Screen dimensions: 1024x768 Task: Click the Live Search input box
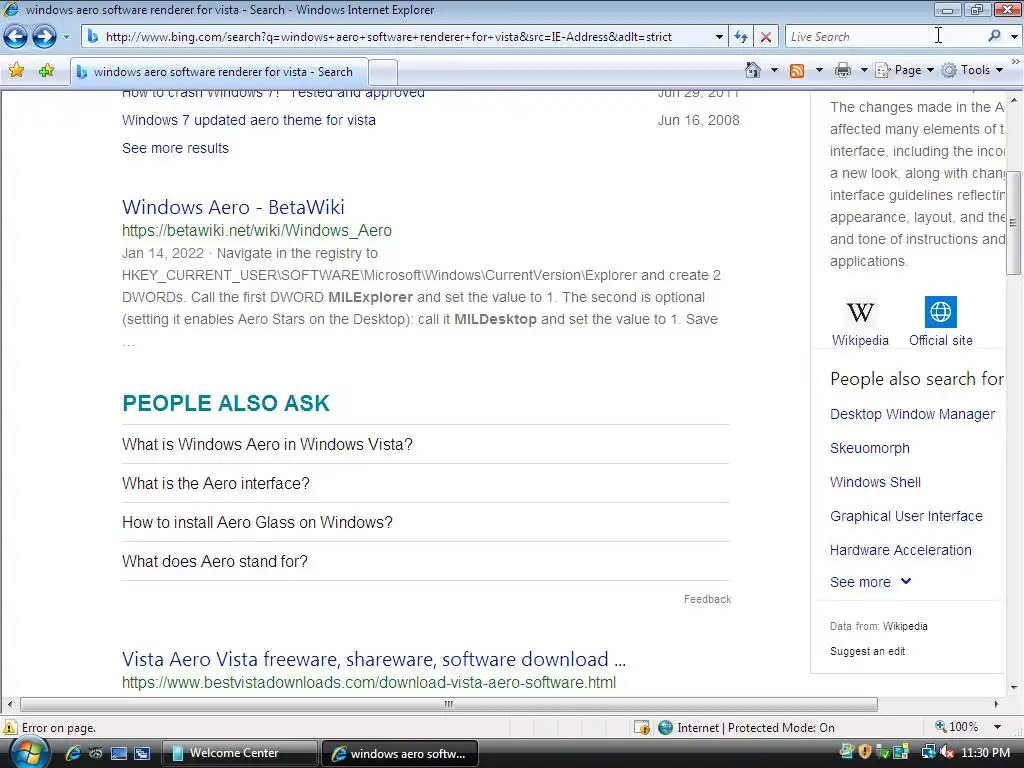[884, 37]
